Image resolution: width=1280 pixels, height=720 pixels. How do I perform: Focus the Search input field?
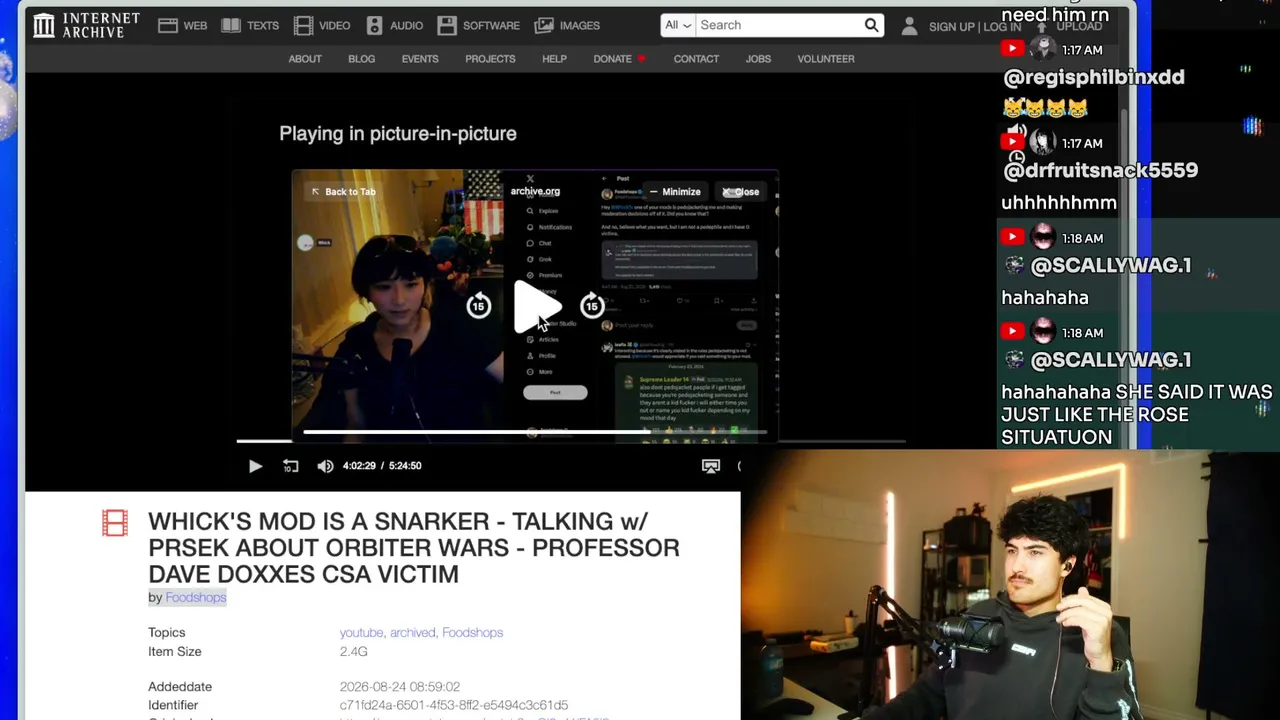[778, 25]
